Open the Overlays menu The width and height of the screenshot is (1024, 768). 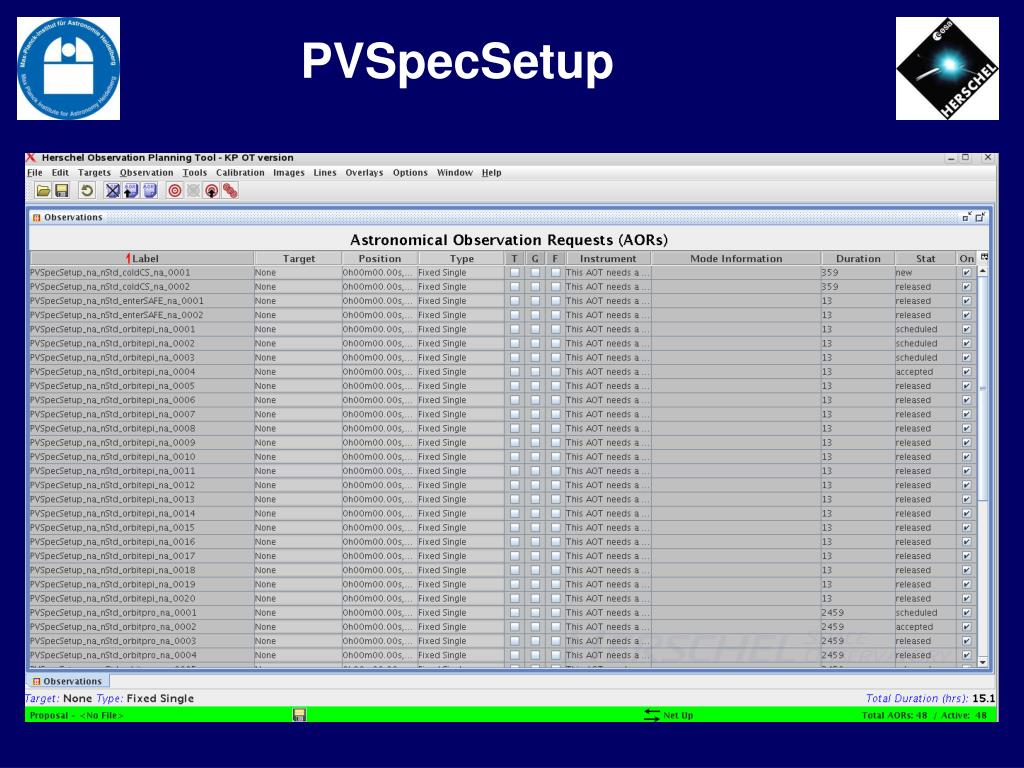364,173
